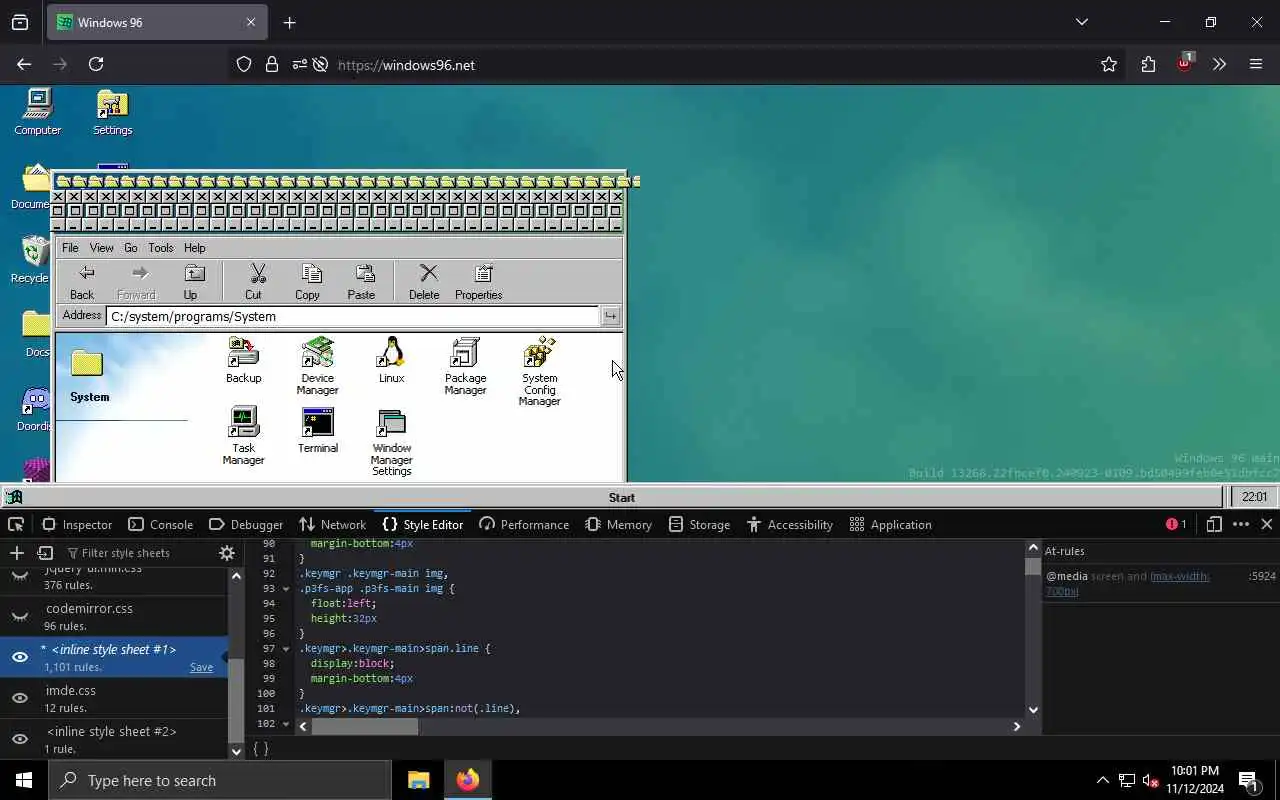
Task: Open System Config Manager icon
Action: click(539, 372)
